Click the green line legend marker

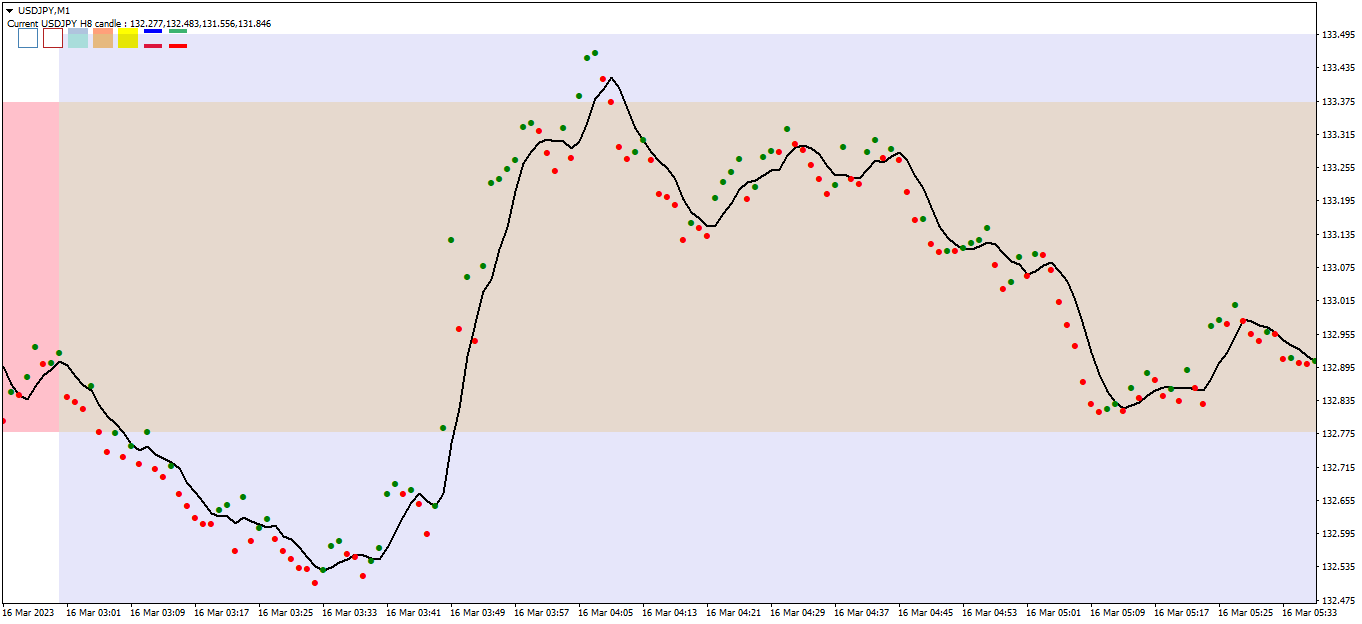178,31
